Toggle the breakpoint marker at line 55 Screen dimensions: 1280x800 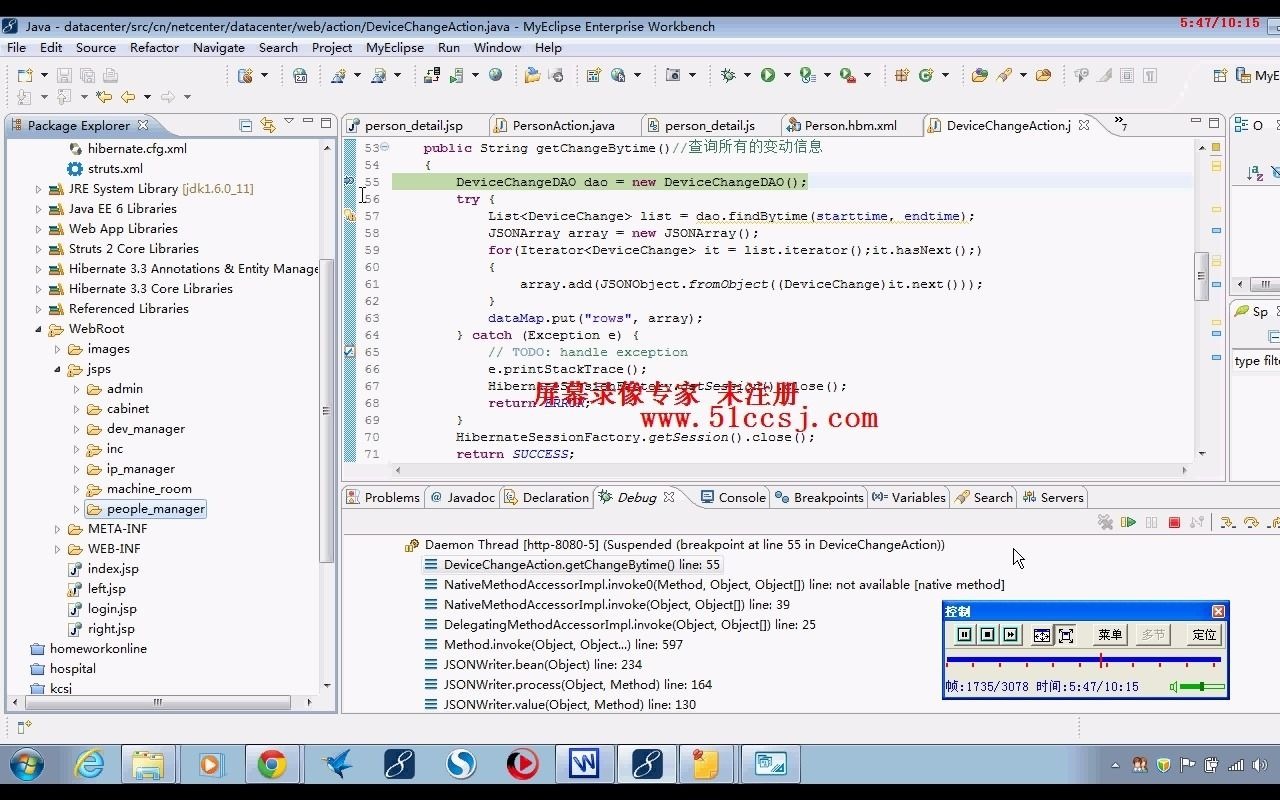(348, 182)
